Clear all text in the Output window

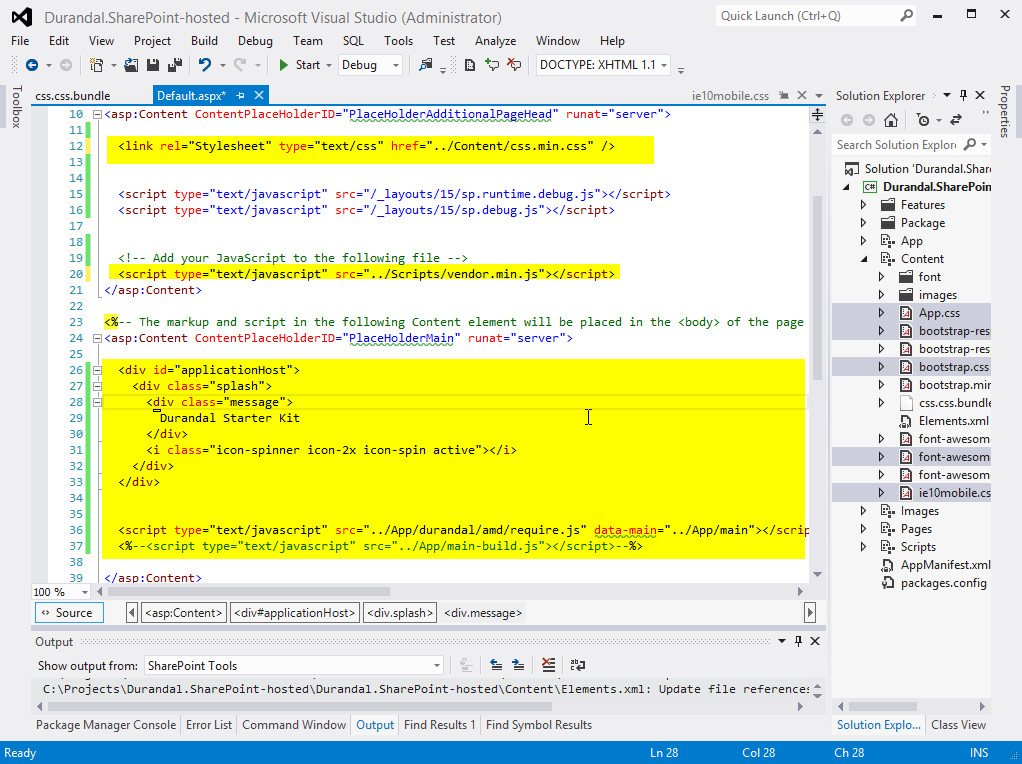[548, 665]
